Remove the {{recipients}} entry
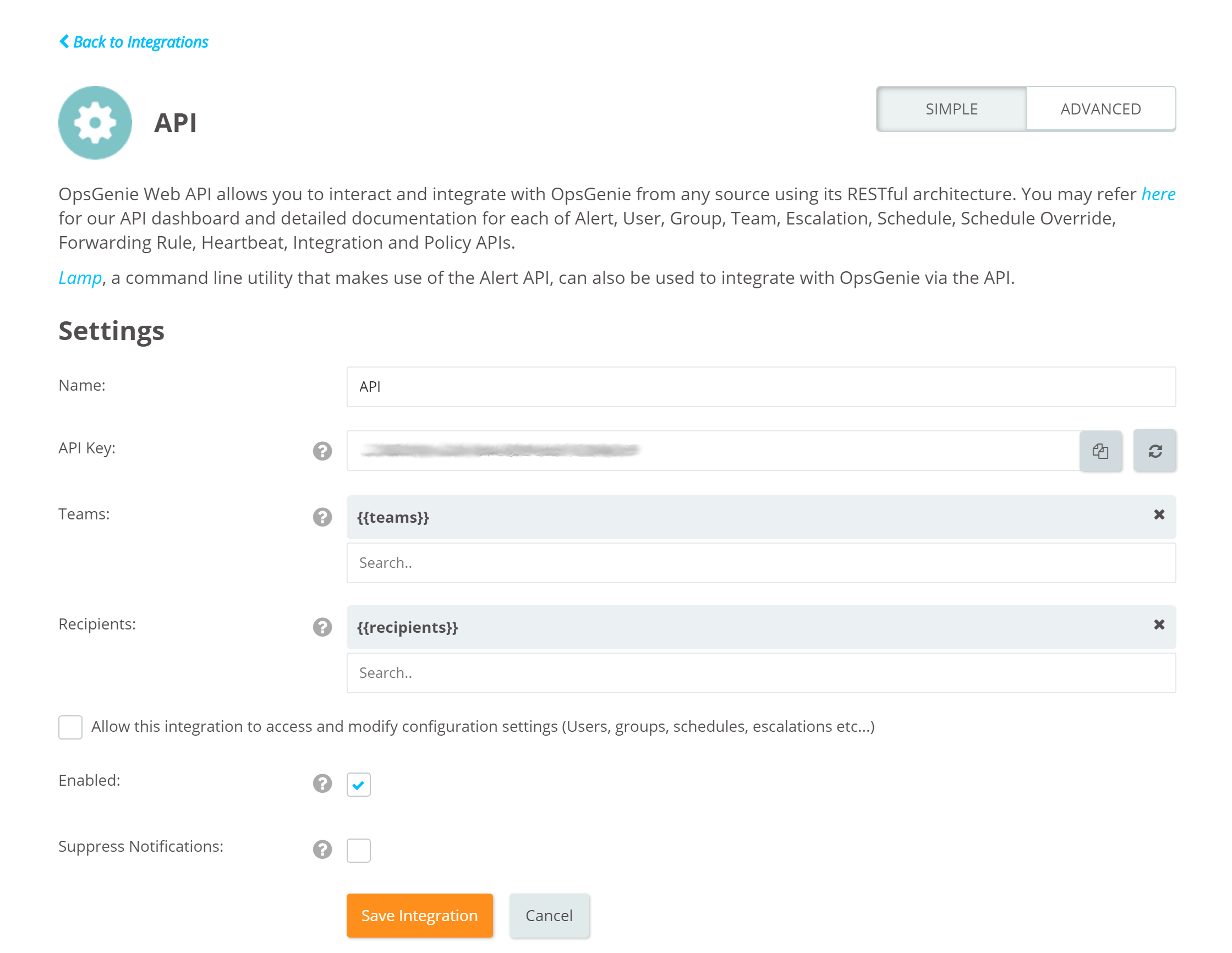Image resolution: width=1232 pixels, height=953 pixels. (x=1159, y=625)
